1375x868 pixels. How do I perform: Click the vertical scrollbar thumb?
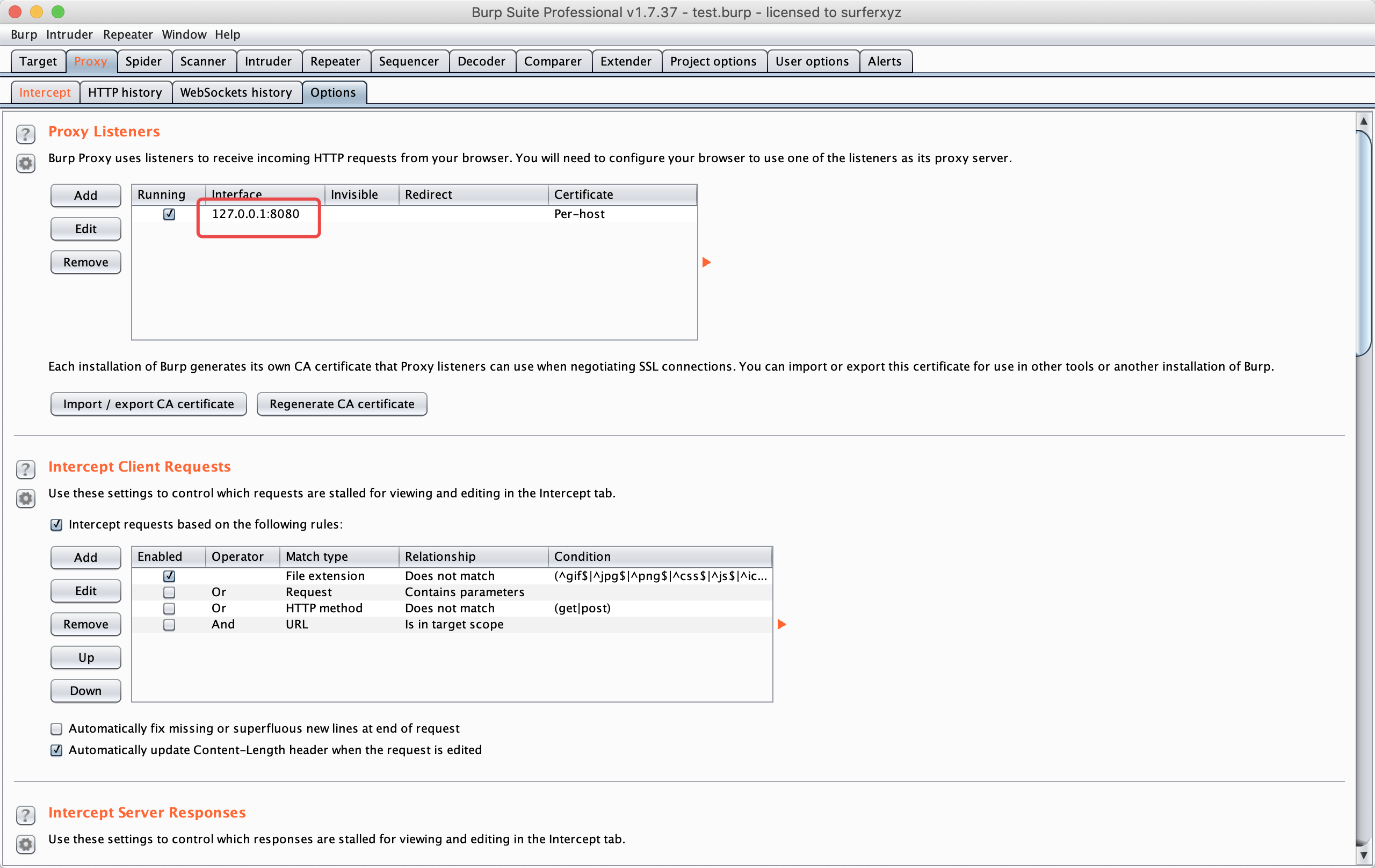coord(1364,243)
